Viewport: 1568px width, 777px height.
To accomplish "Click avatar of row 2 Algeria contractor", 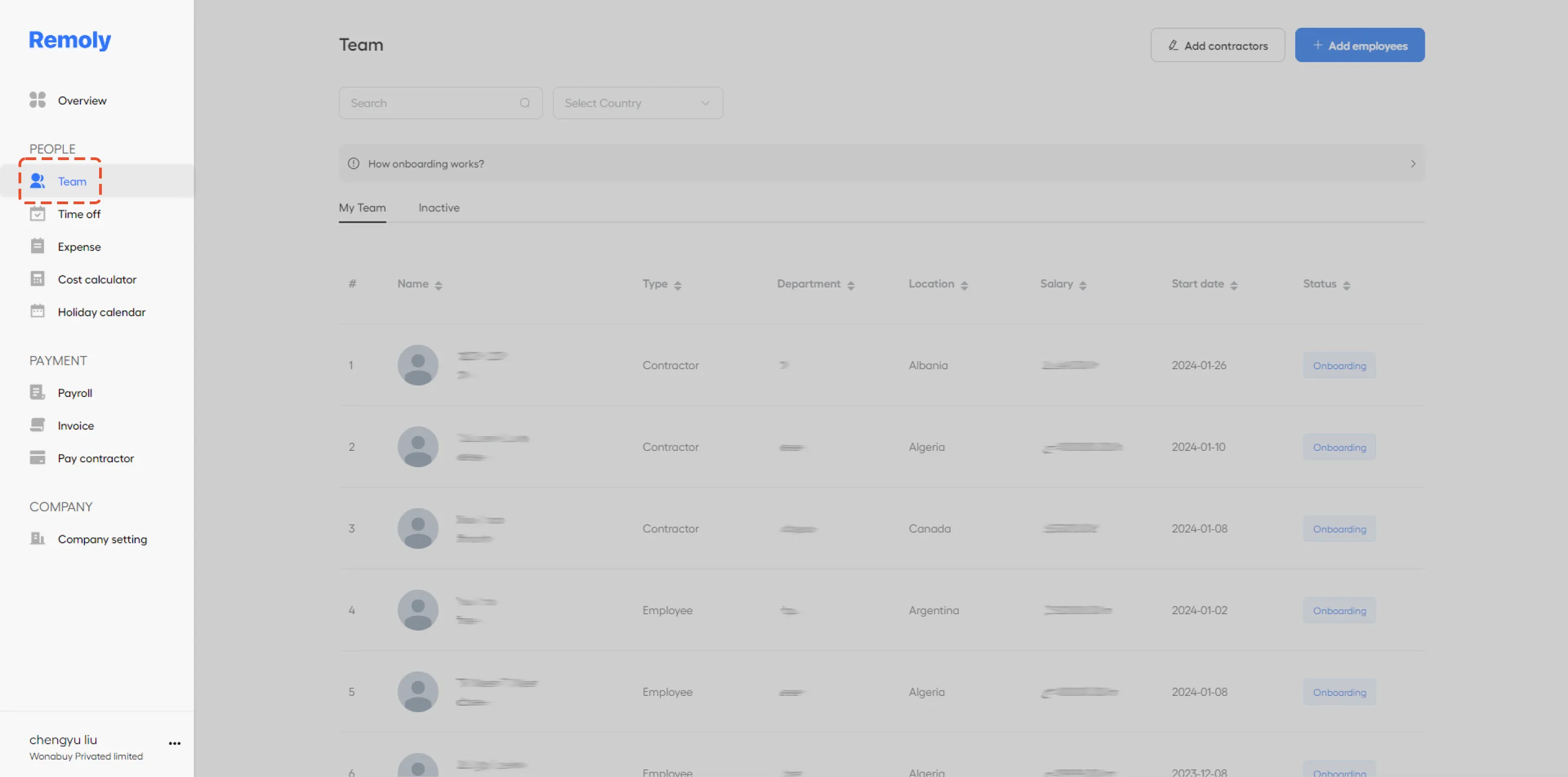I will pos(418,446).
